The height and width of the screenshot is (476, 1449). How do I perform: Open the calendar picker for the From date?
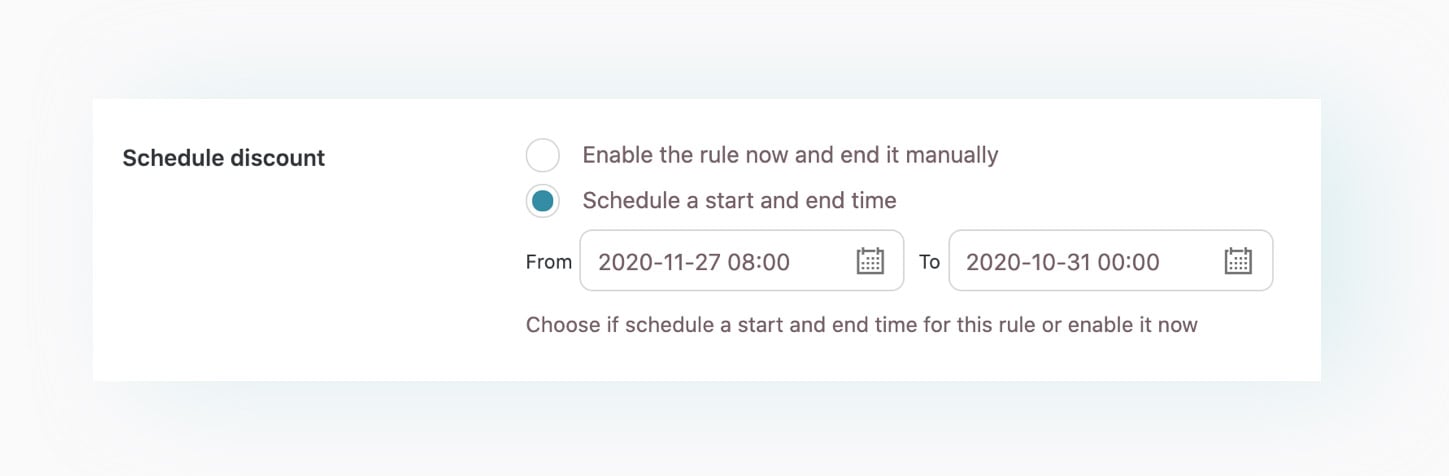(x=870, y=261)
